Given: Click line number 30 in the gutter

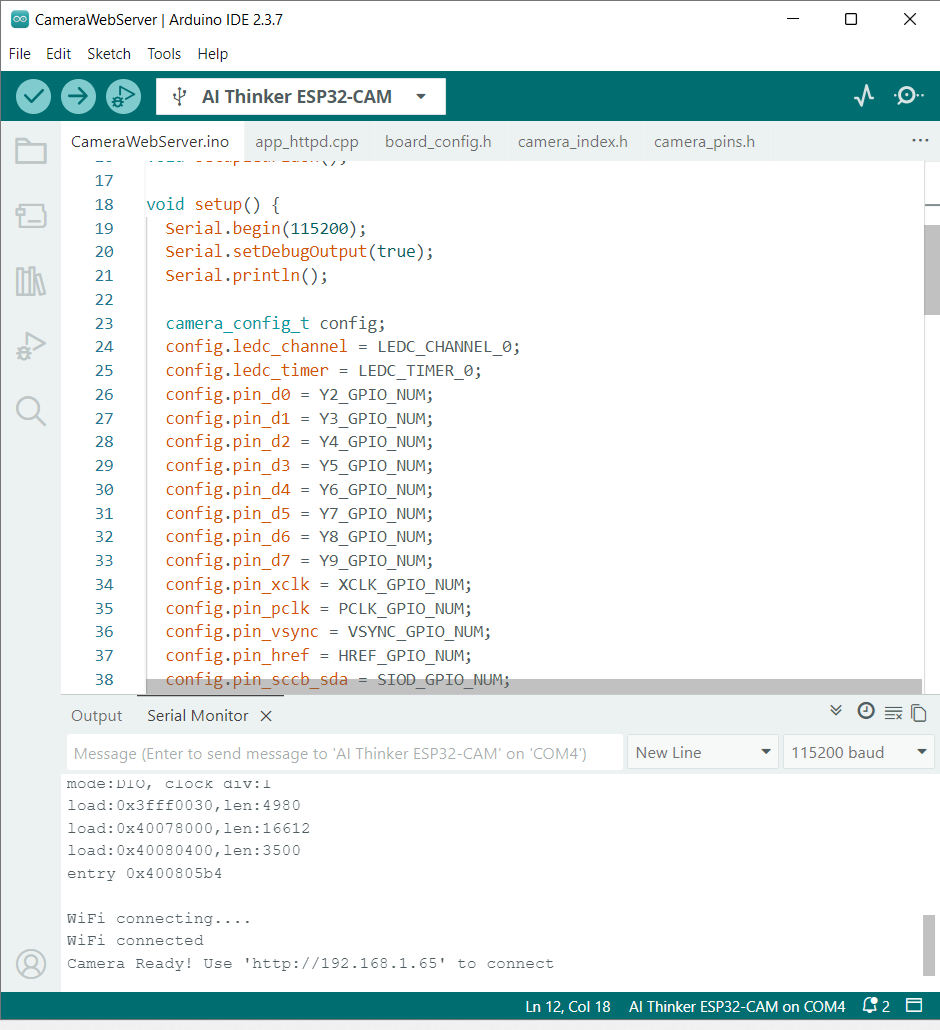Looking at the screenshot, I should tap(104, 489).
